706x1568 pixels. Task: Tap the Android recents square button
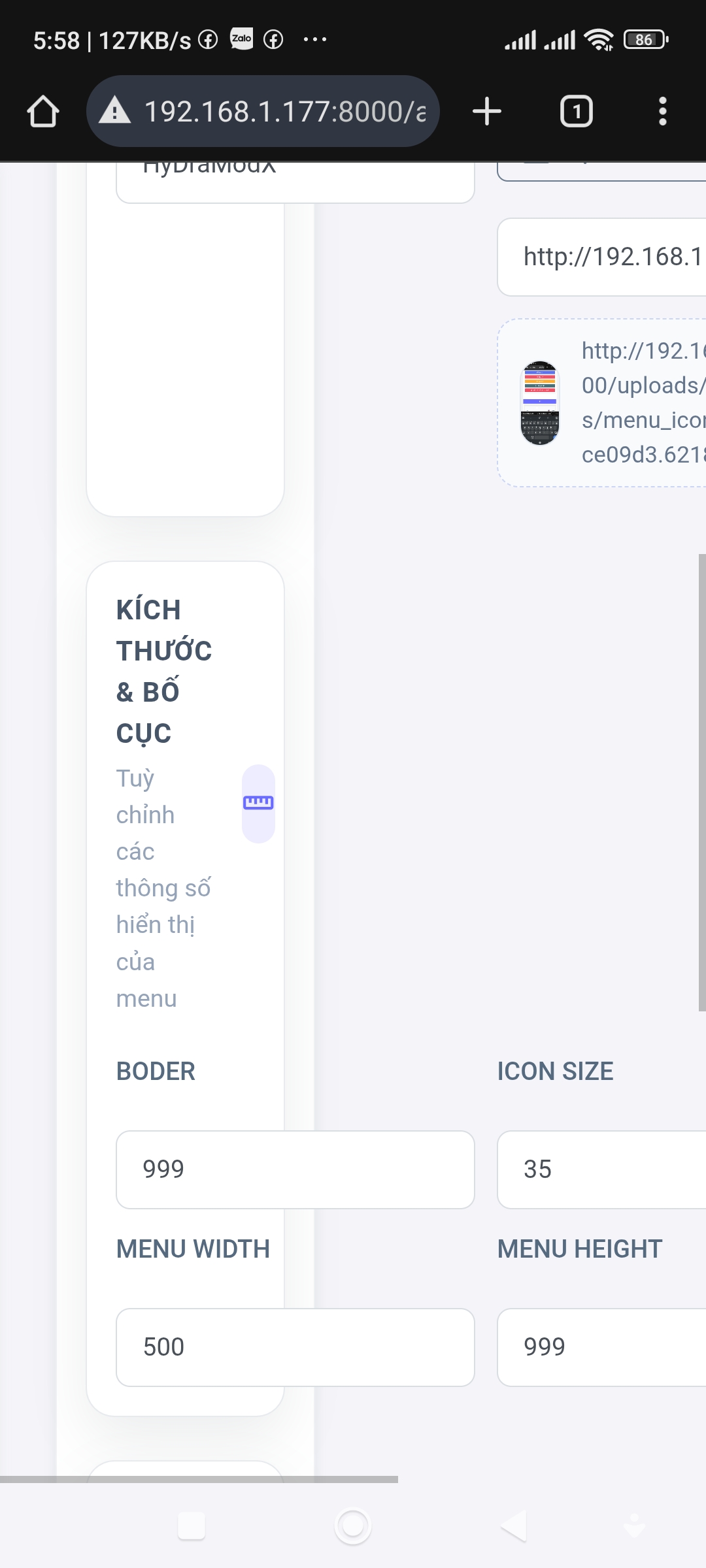pos(192,1526)
